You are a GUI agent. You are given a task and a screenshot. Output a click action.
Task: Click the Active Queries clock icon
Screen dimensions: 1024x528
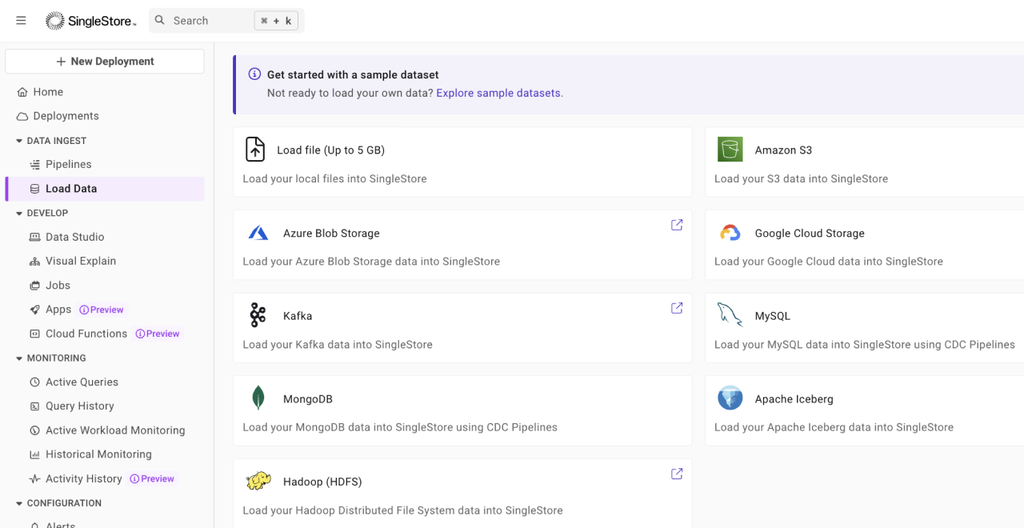[x=35, y=382]
